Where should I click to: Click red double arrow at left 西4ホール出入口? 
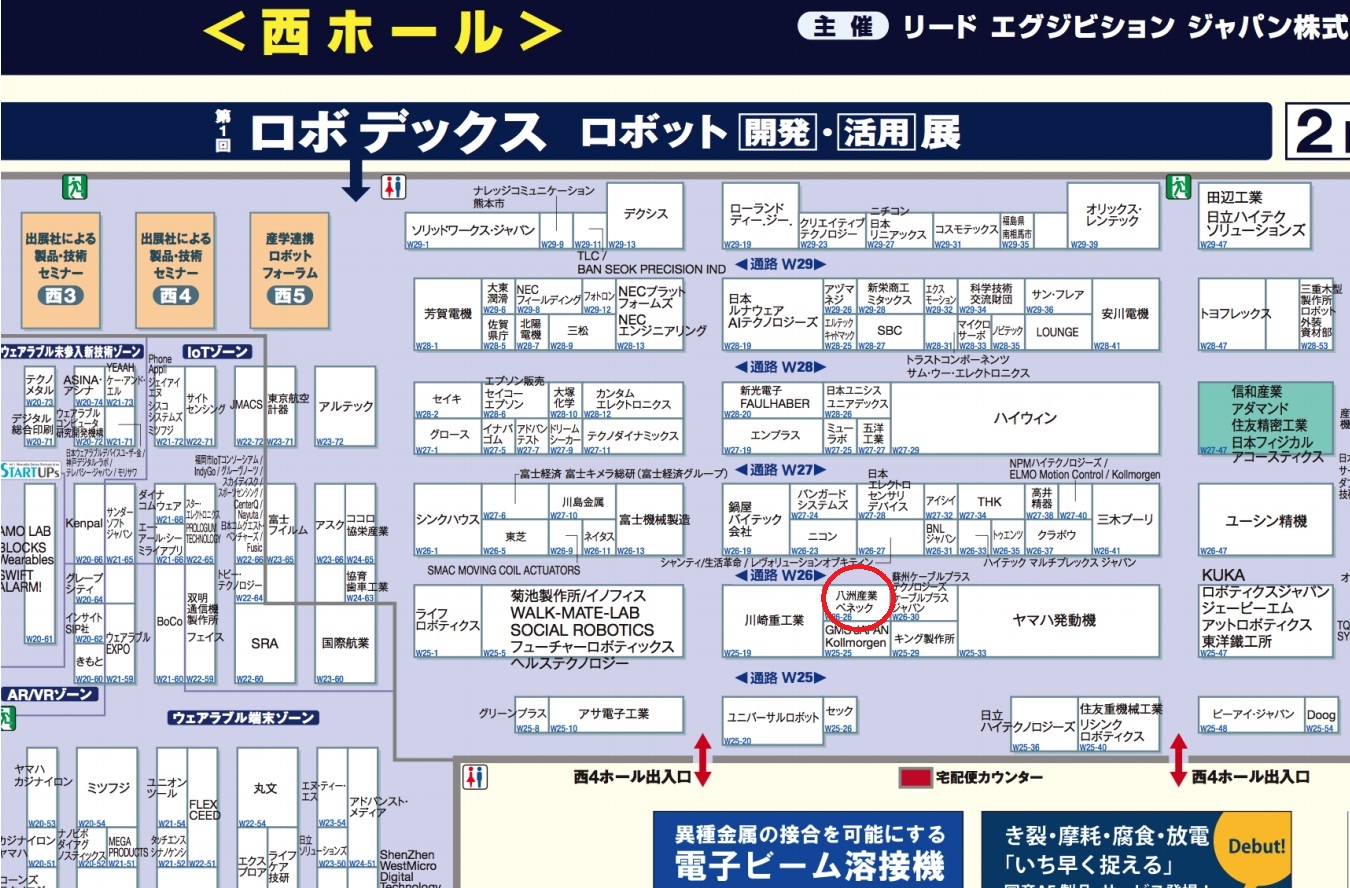click(x=703, y=760)
